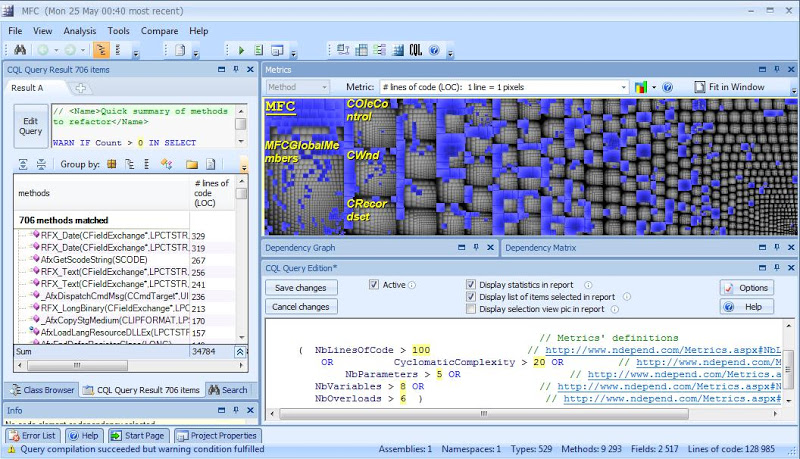Open the green report document icon
Image resolution: width=800 pixels, height=459 pixels.
[259, 50]
